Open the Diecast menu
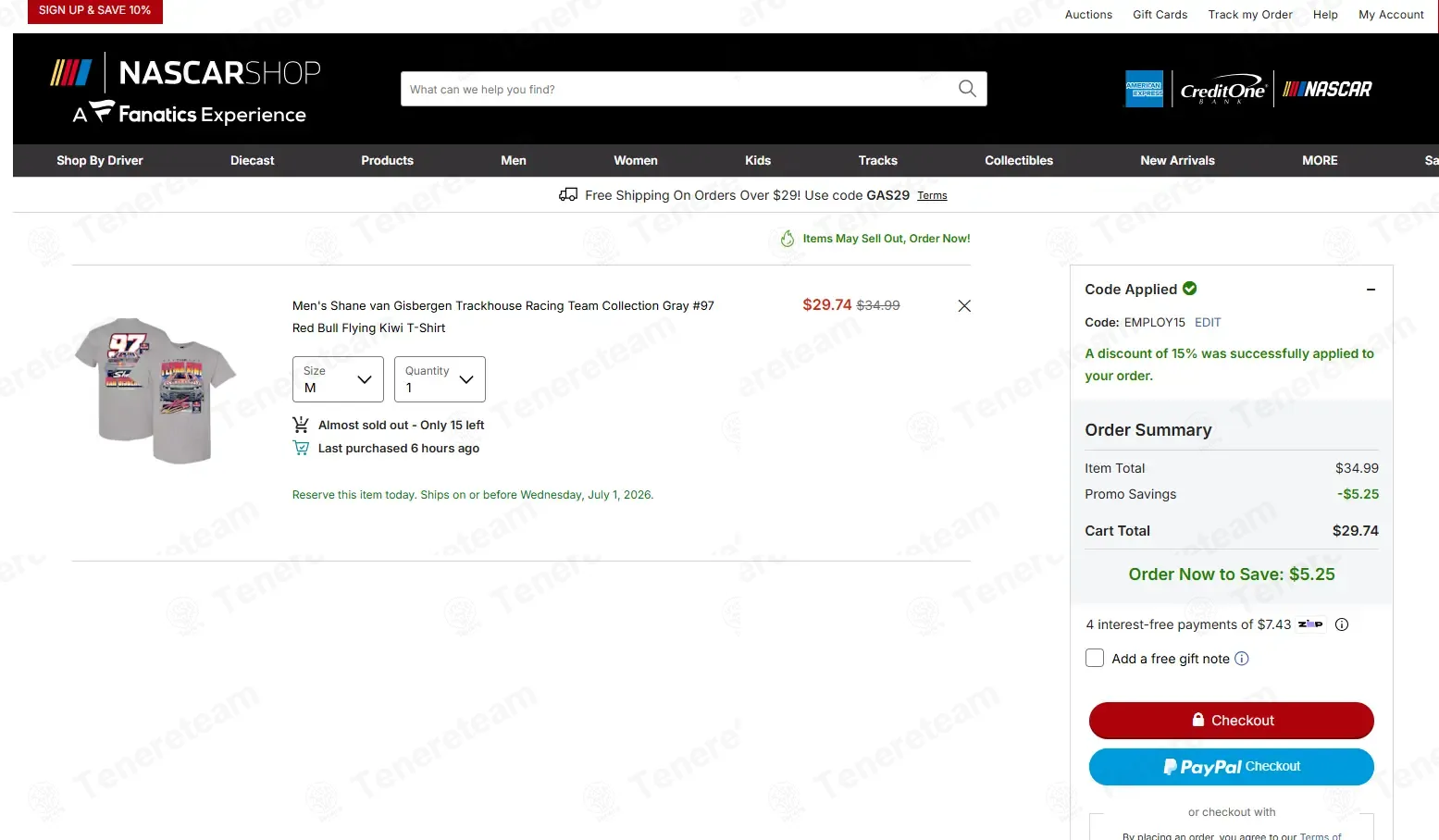1439x840 pixels. tap(253, 160)
